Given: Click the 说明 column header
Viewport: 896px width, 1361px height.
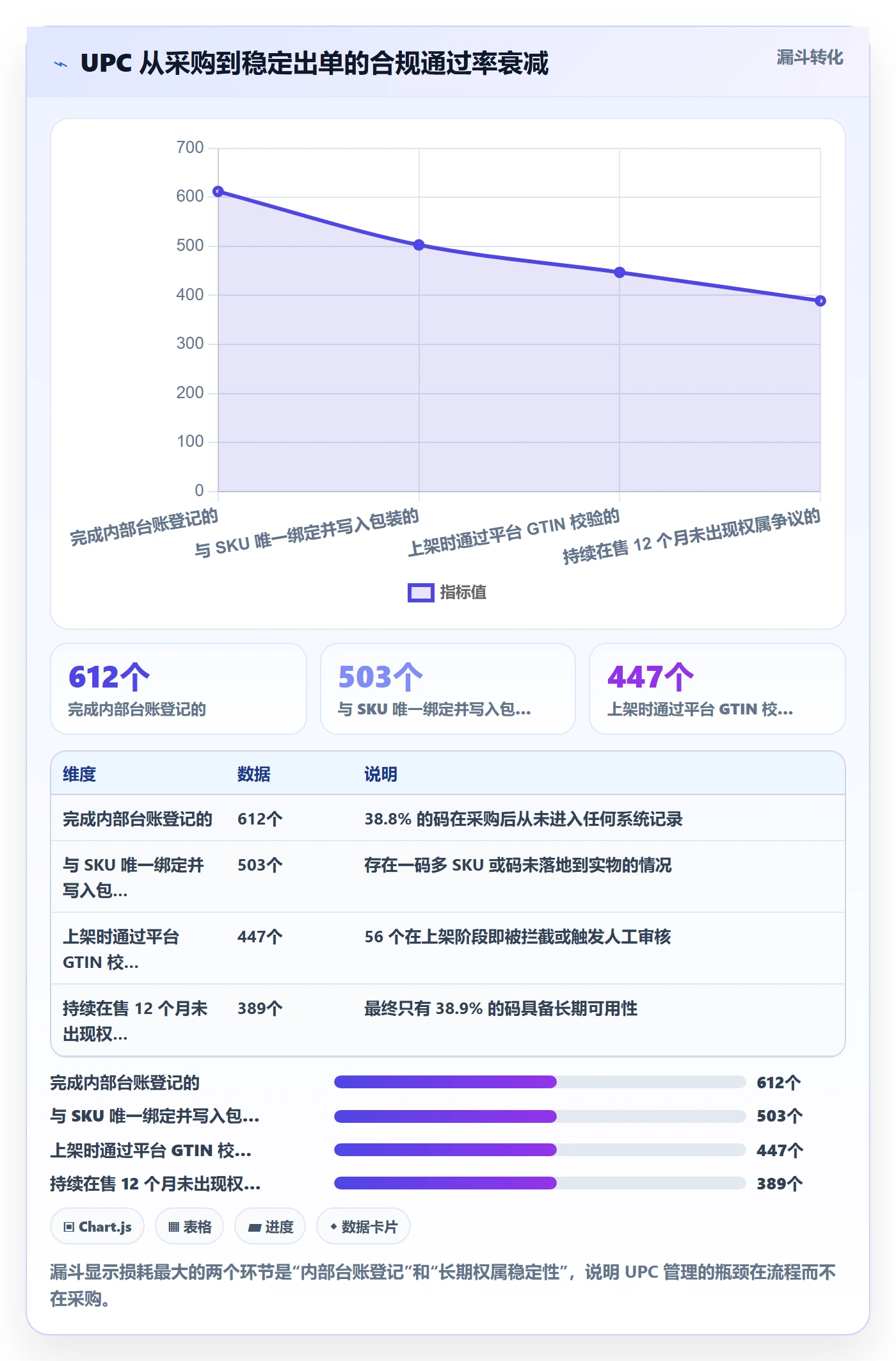Looking at the screenshot, I should tap(381, 774).
